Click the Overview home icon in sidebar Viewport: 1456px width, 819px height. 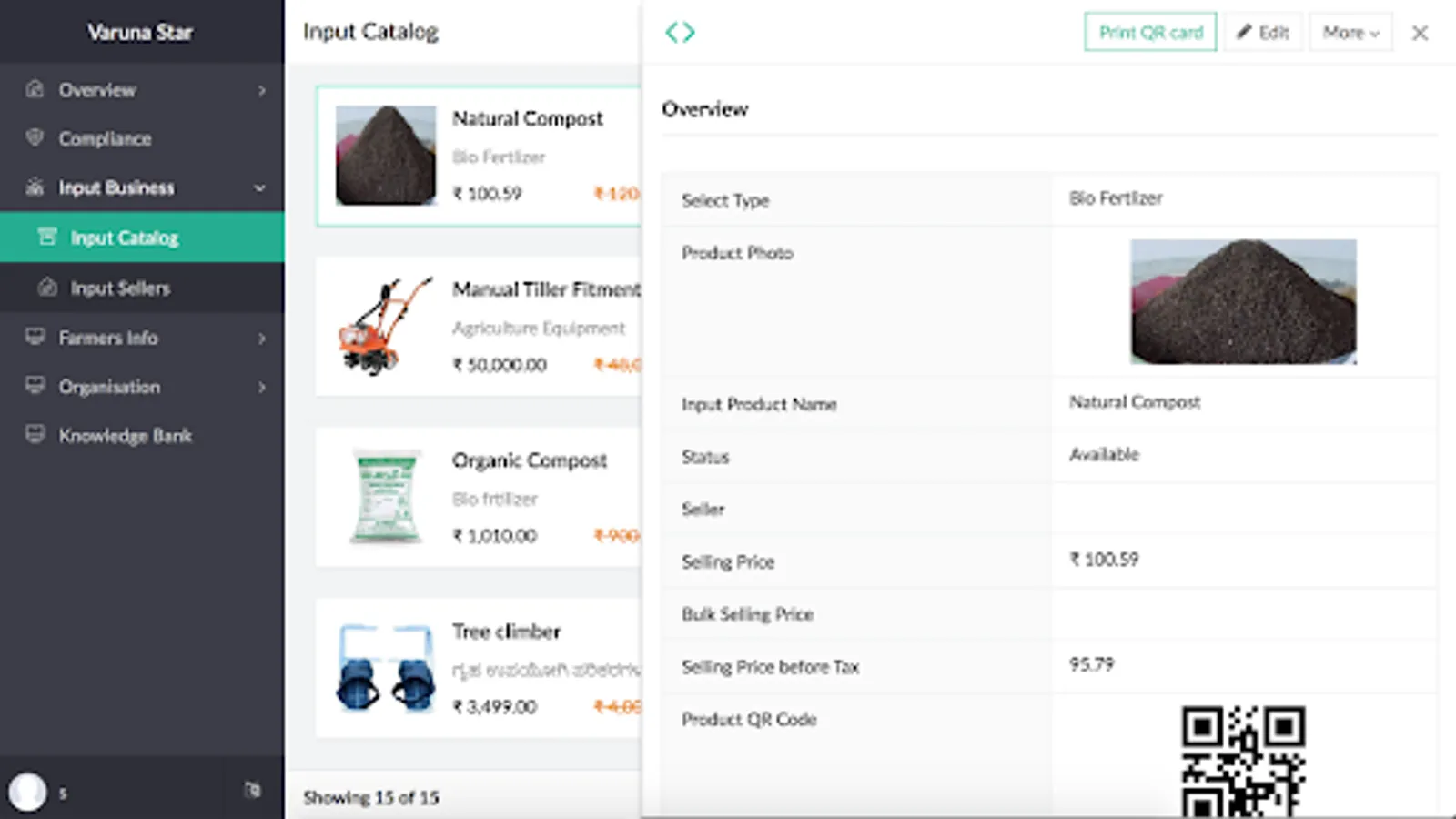click(x=35, y=89)
